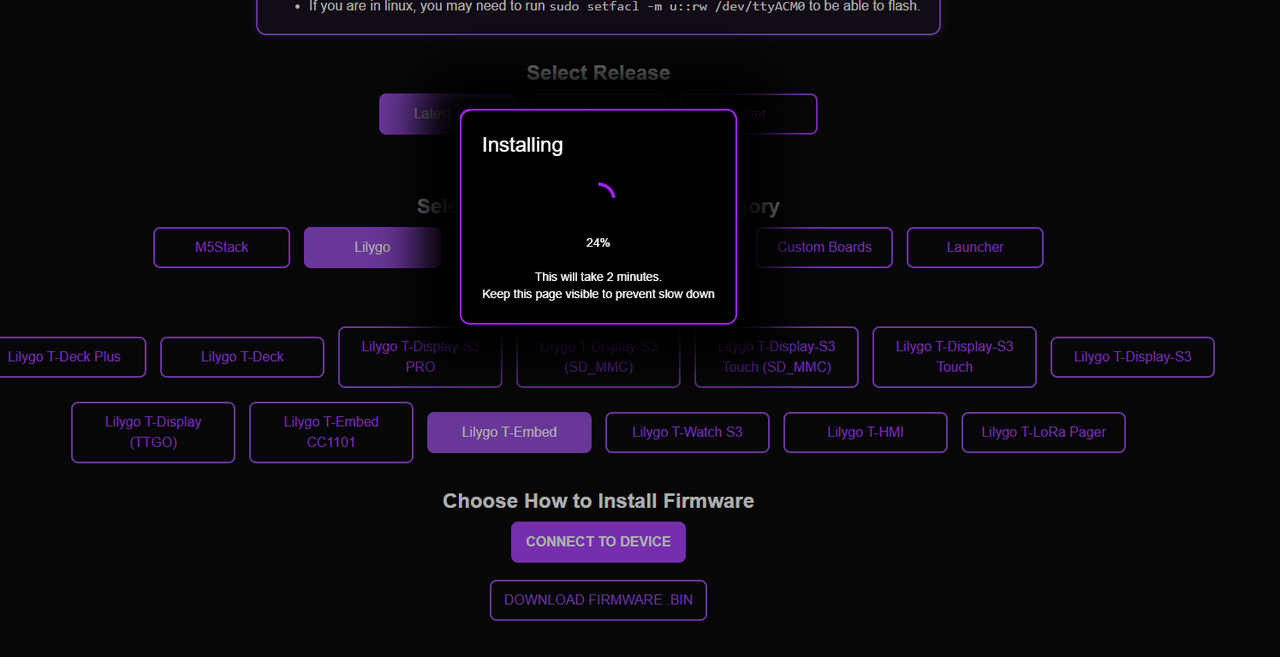Click the 'Select Release' heading
Viewport: 1280px width, 657px height.
tap(598, 73)
